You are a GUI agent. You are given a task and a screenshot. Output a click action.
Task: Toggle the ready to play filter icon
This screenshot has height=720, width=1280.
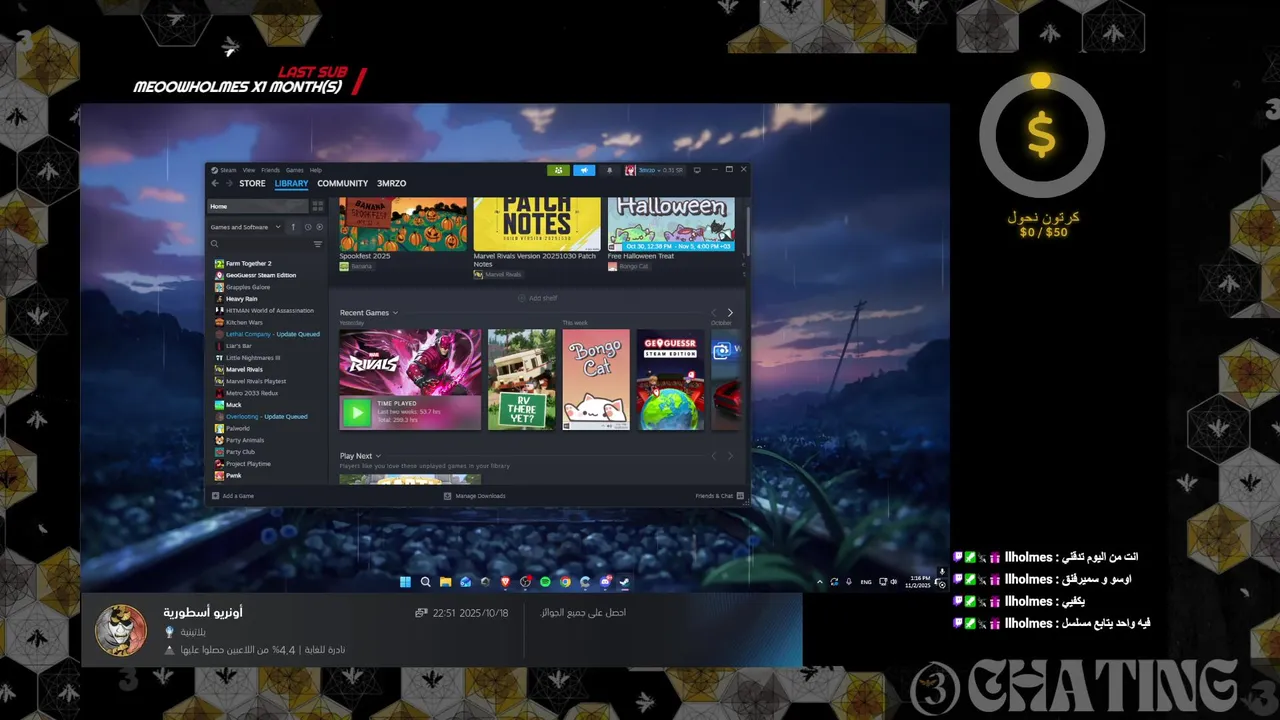click(319, 227)
